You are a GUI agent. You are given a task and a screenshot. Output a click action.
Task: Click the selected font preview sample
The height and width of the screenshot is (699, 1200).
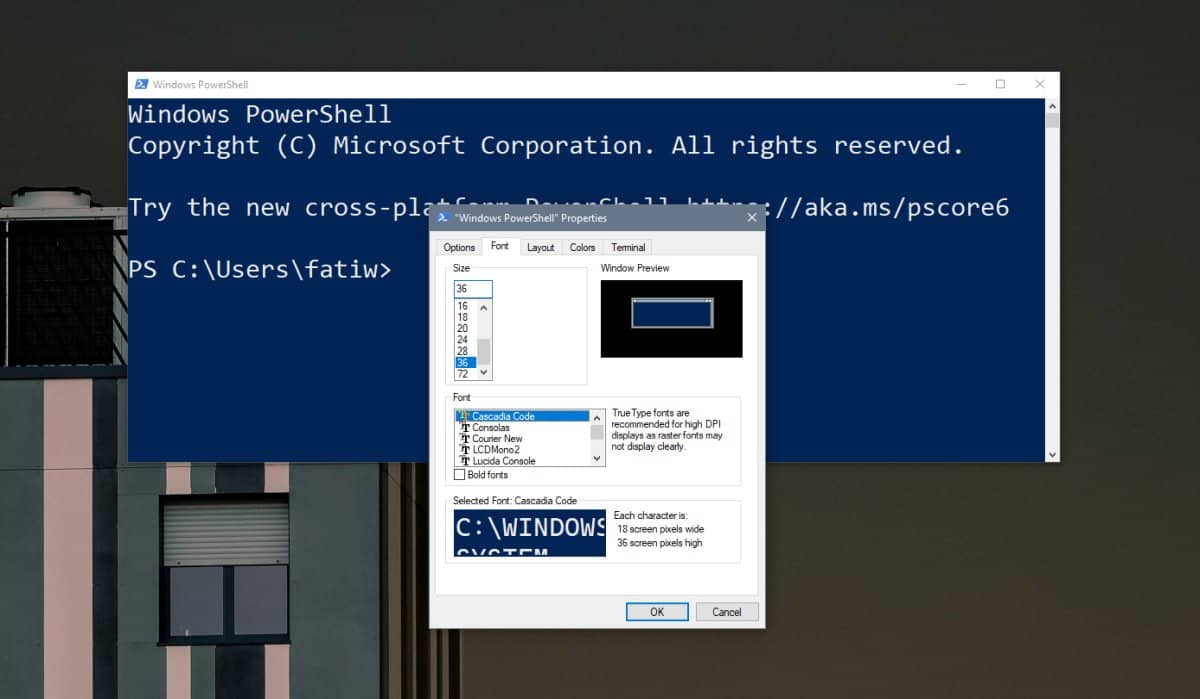coord(530,533)
